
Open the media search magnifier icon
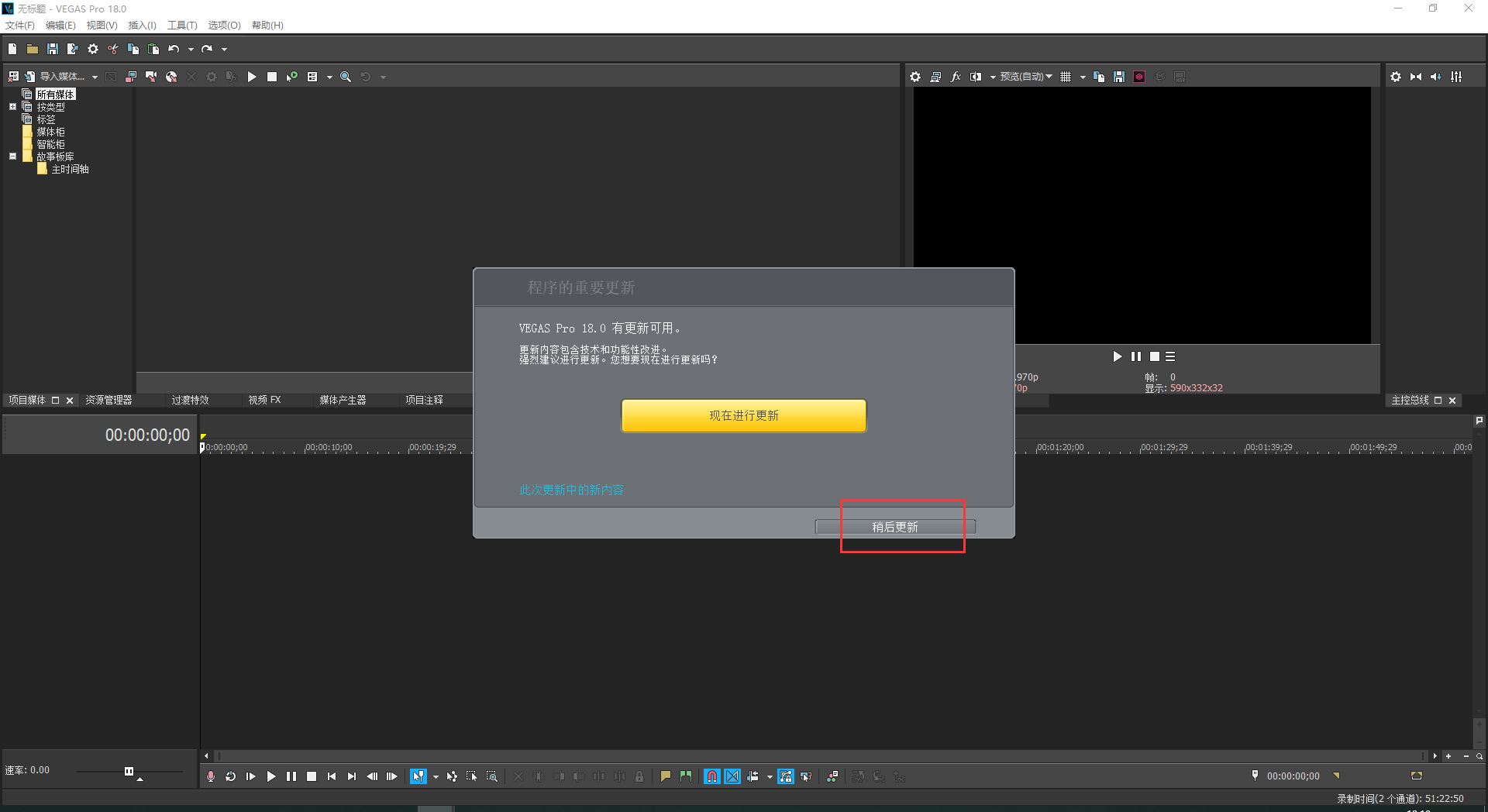pyautogui.click(x=346, y=77)
